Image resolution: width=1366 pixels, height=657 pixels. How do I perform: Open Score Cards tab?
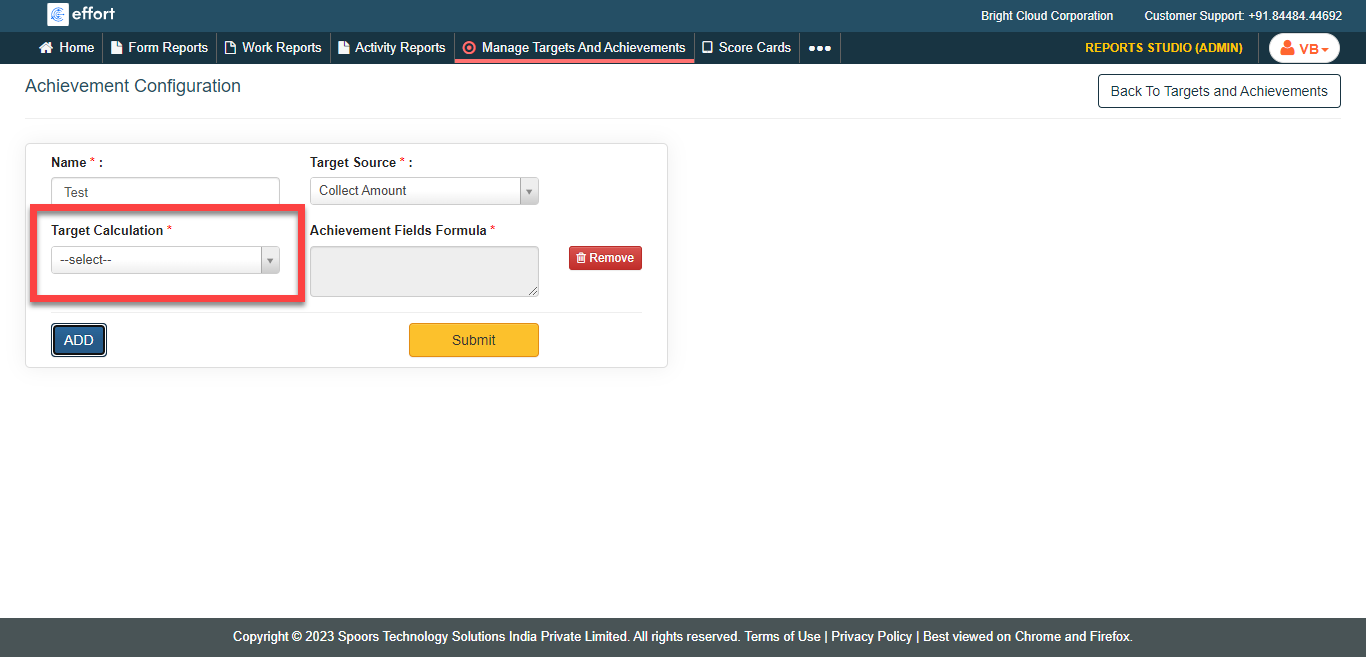pos(746,47)
